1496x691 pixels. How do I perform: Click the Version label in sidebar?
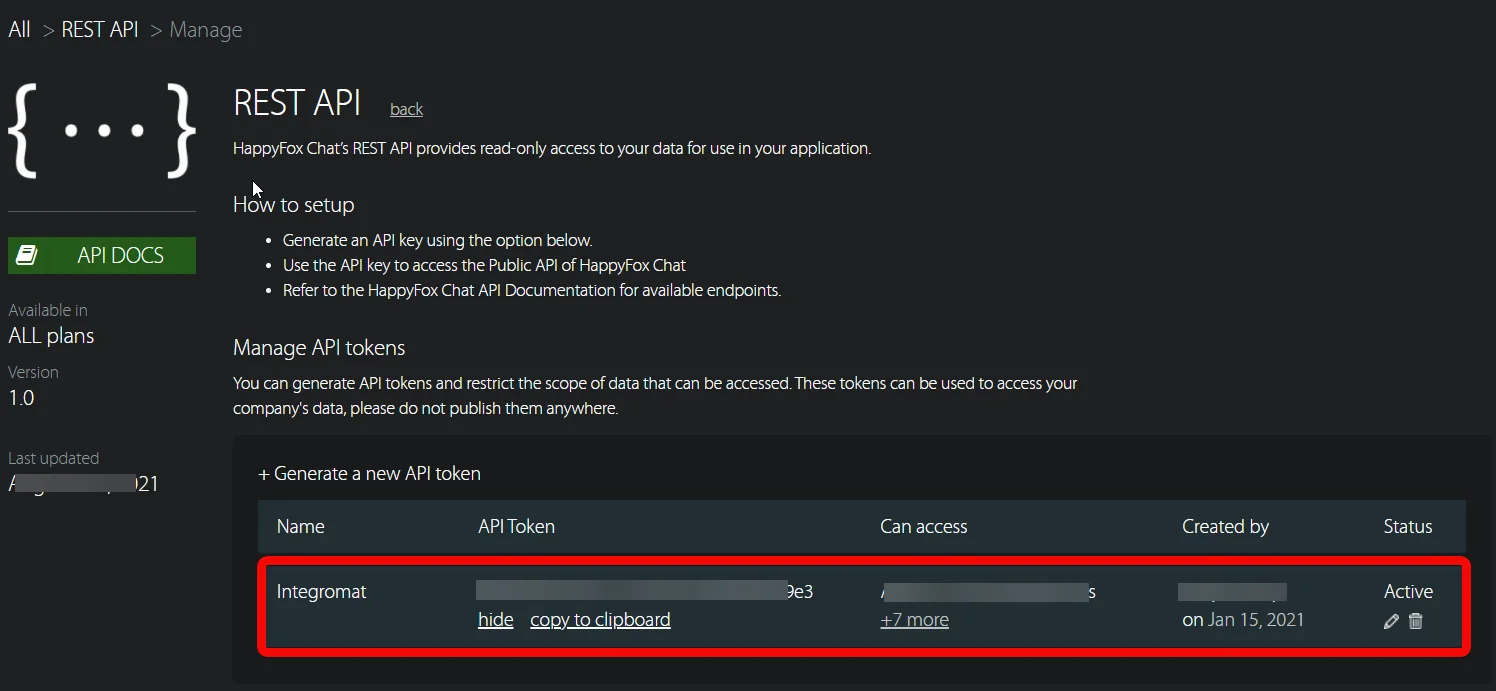click(34, 372)
